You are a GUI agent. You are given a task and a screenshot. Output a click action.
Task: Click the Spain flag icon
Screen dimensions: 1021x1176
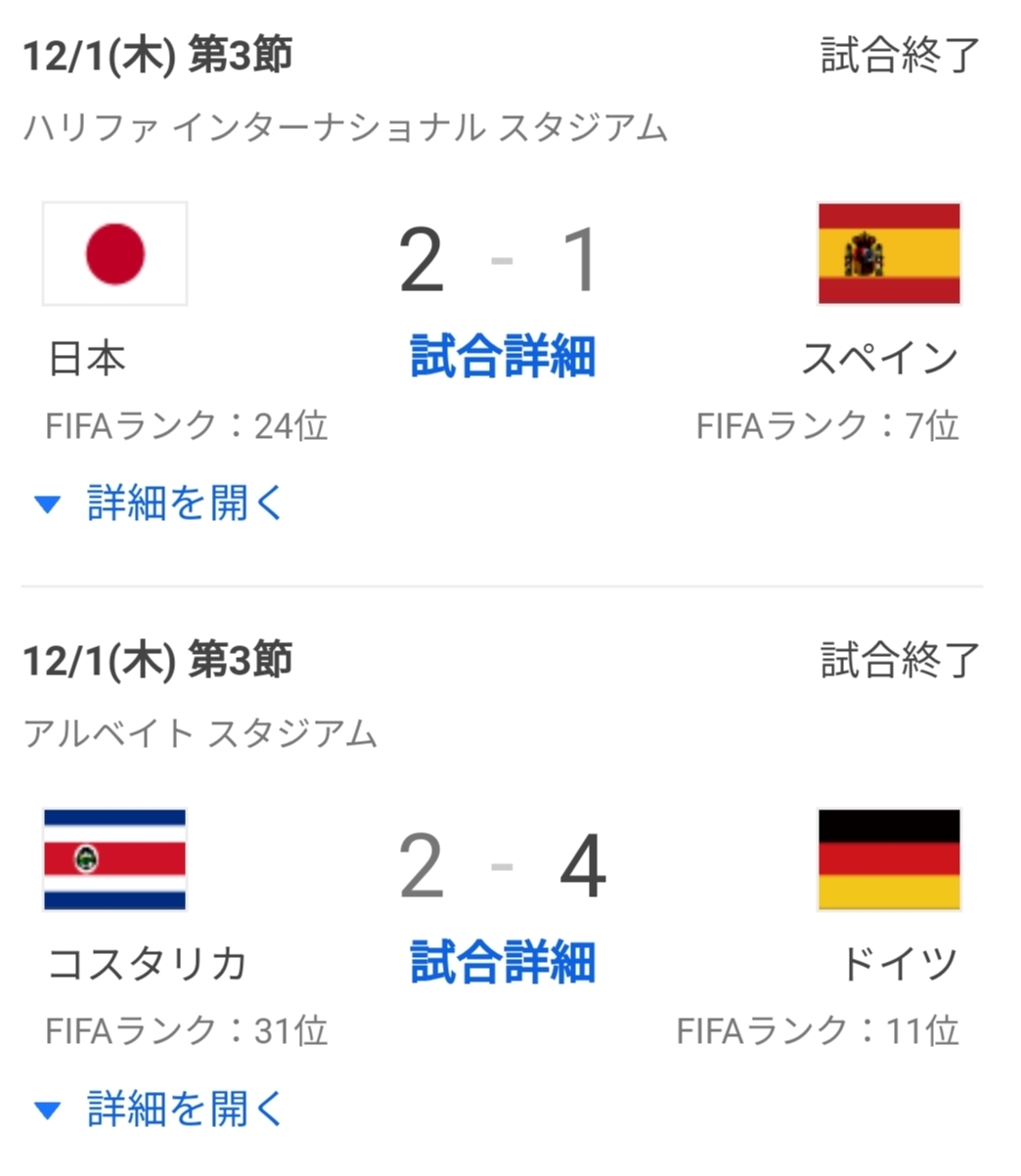pyautogui.click(x=888, y=253)
